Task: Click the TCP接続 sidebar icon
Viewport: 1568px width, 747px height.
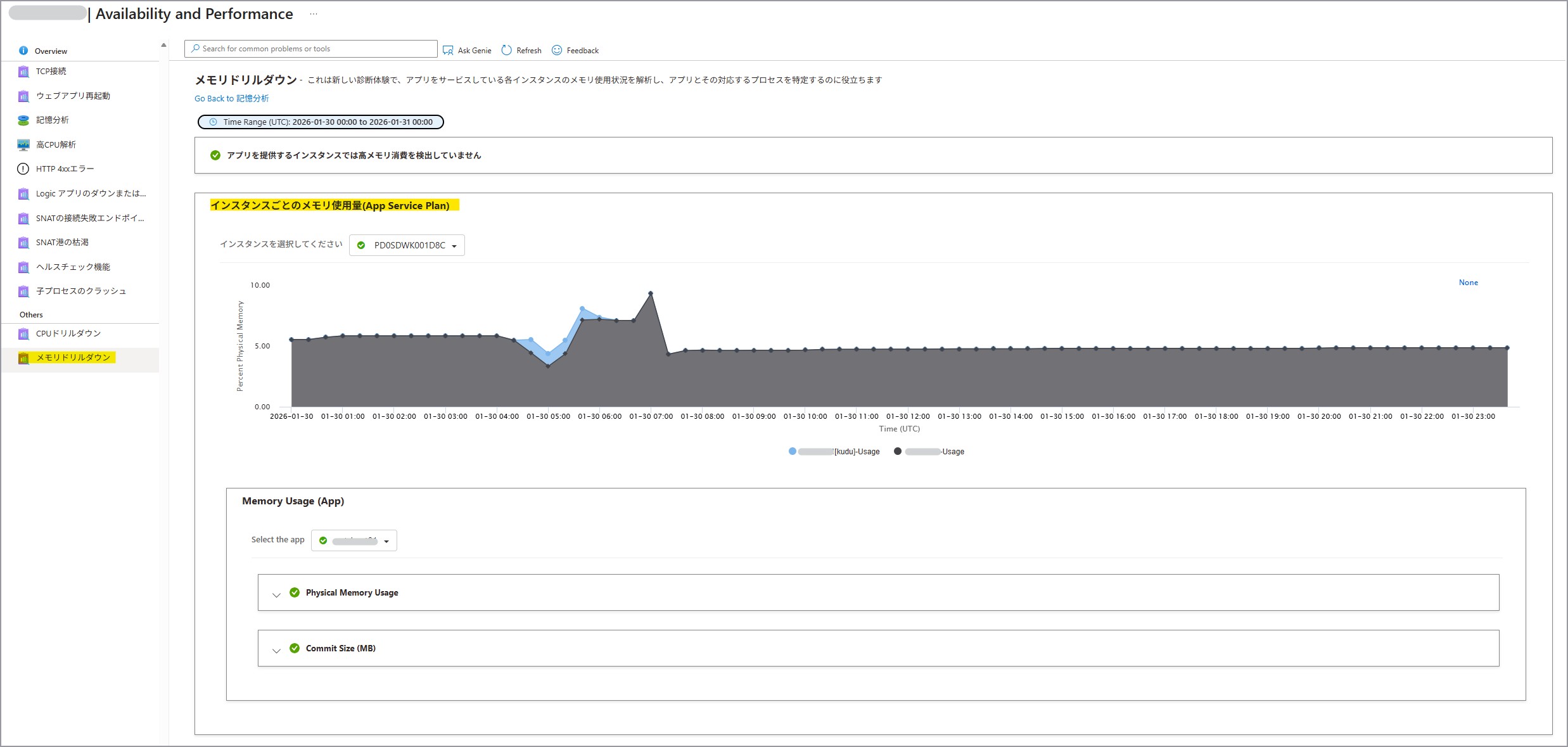Action: pyautogui.click(x=23, y=72)
